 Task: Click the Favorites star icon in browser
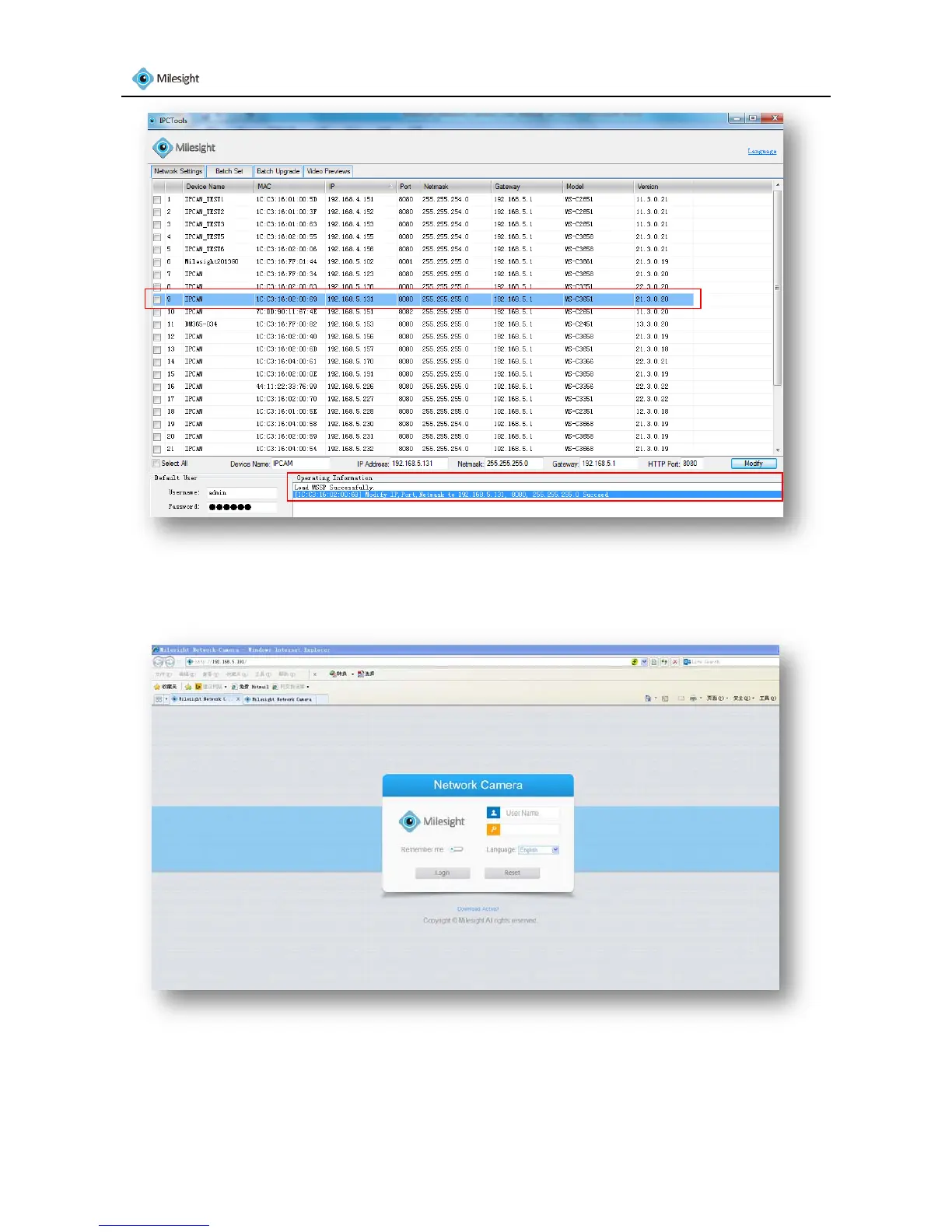coord(157,687)
